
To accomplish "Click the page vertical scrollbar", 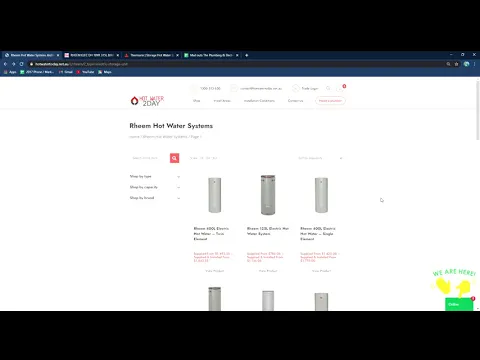I will pyautogui.click(x=478, y=110).
